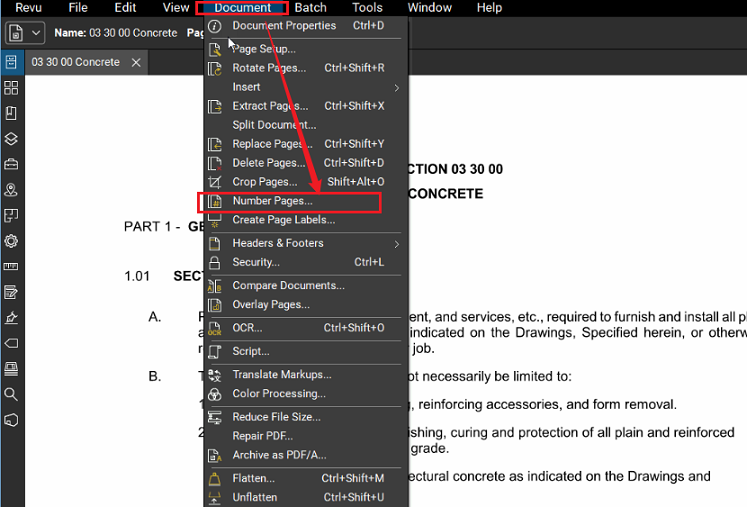Open the Window menu
The height and width of the screenshot is (507, 747).
point(430,8)
